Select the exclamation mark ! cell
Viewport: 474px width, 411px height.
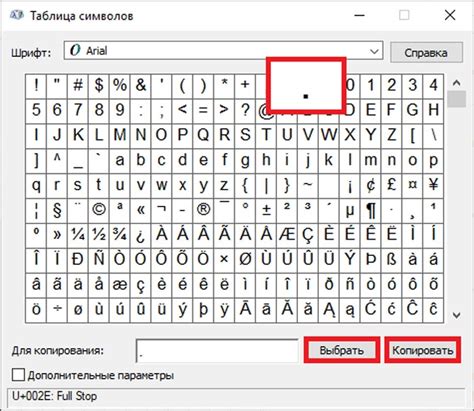(x=36, y=86)
